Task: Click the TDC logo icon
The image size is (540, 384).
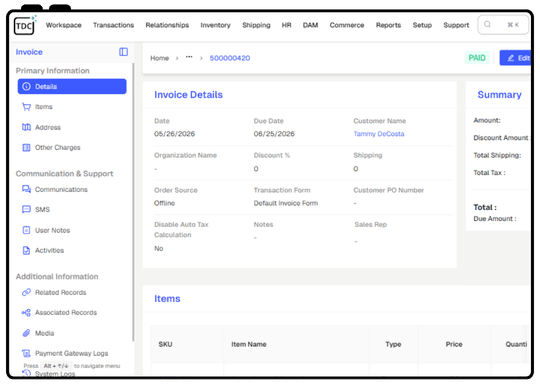Action: [24, 26]
